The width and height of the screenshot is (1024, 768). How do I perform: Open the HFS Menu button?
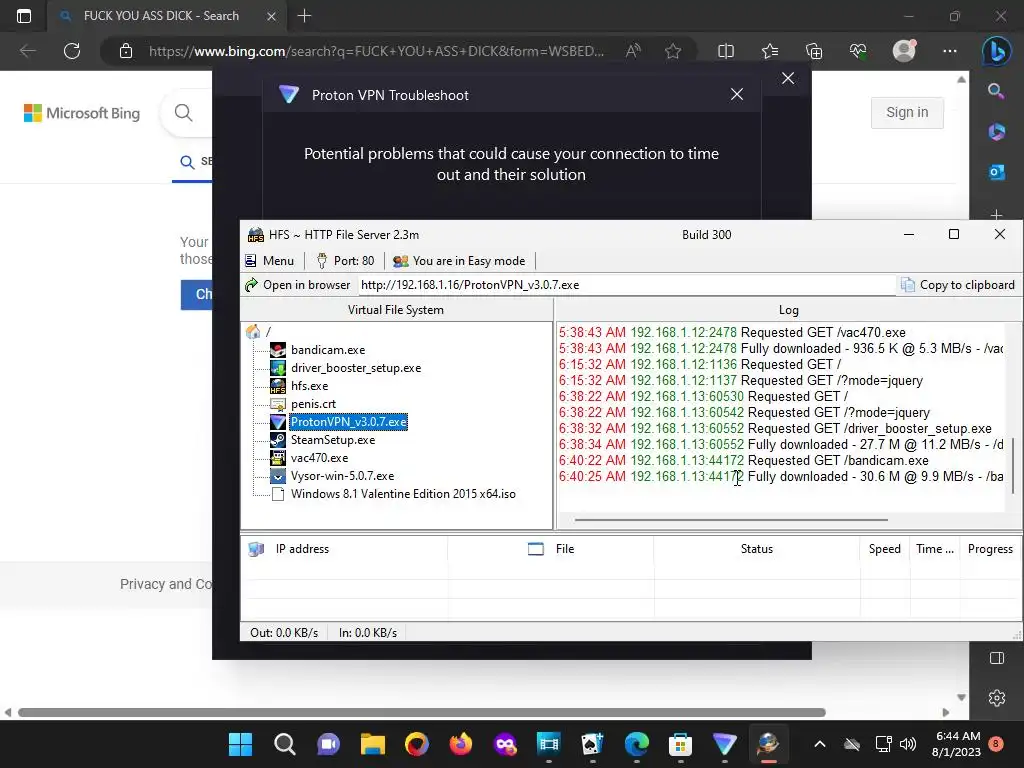point(270,261)
